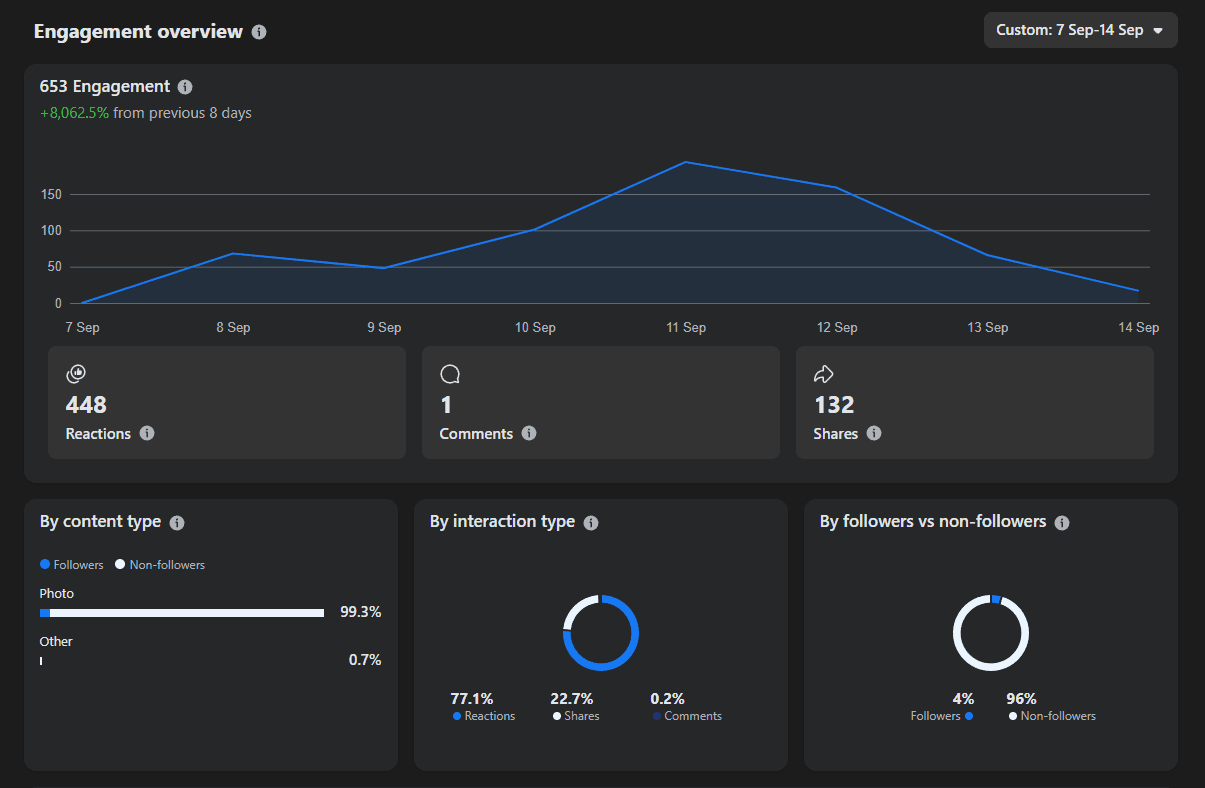Click the Photo content type bar
Screen dimensions: 1205x788
(182, 613)
